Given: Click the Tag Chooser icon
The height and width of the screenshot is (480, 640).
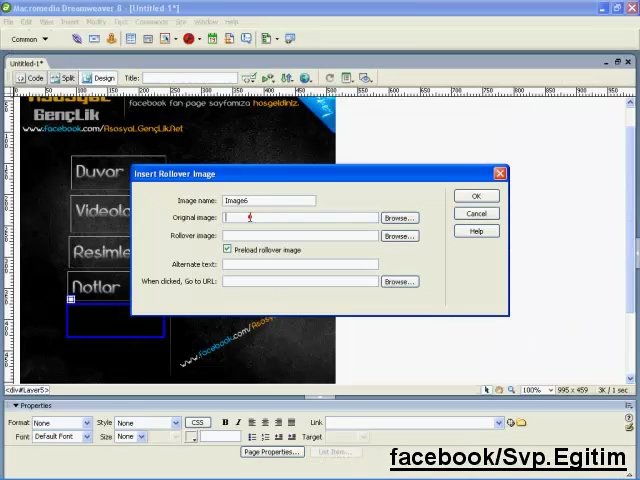Looking at the screenshot, I should point(290,39).
